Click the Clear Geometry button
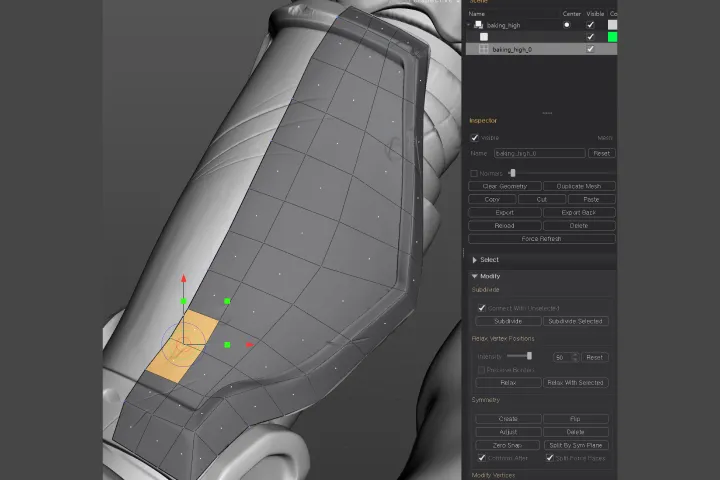The width and height of the screenshot is (720, 480). tap(505, 186)
